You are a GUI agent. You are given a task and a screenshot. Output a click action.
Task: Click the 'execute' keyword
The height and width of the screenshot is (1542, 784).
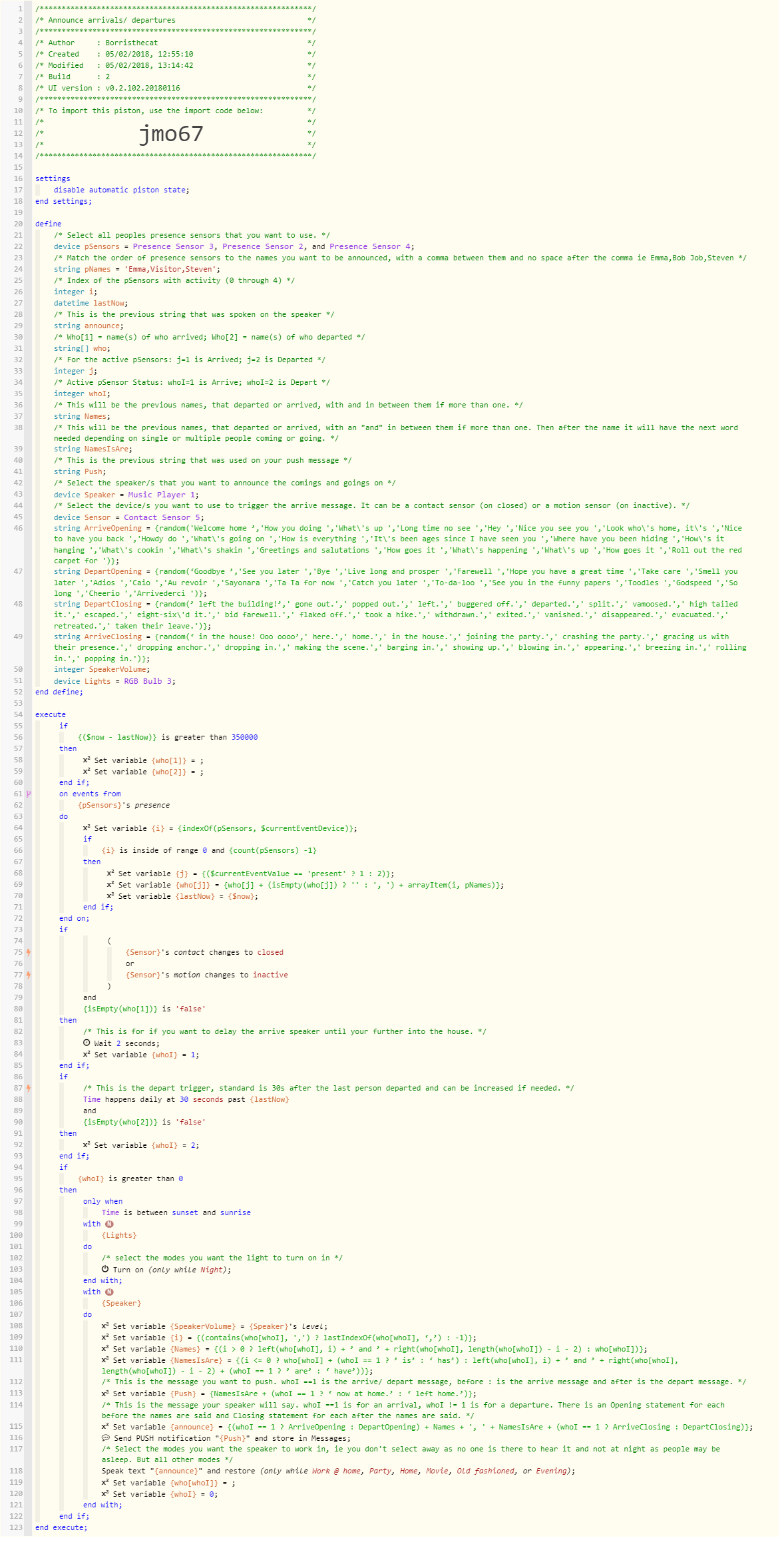click(x=51, y=714)
